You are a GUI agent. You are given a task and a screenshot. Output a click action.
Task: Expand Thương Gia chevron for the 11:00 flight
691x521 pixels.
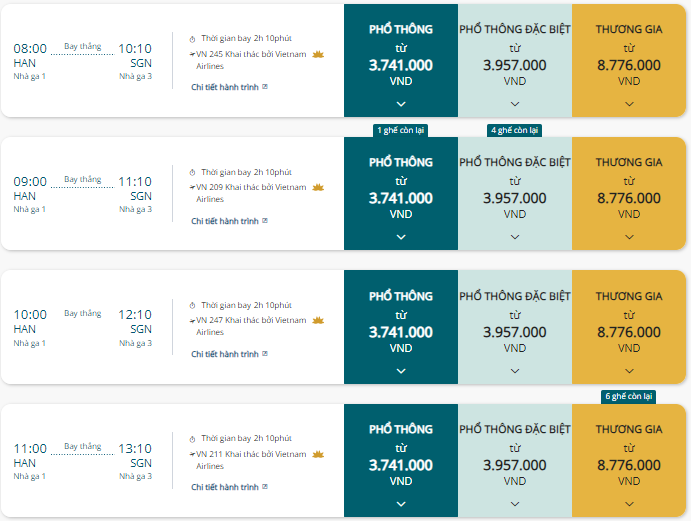click(x=629, y=504)
